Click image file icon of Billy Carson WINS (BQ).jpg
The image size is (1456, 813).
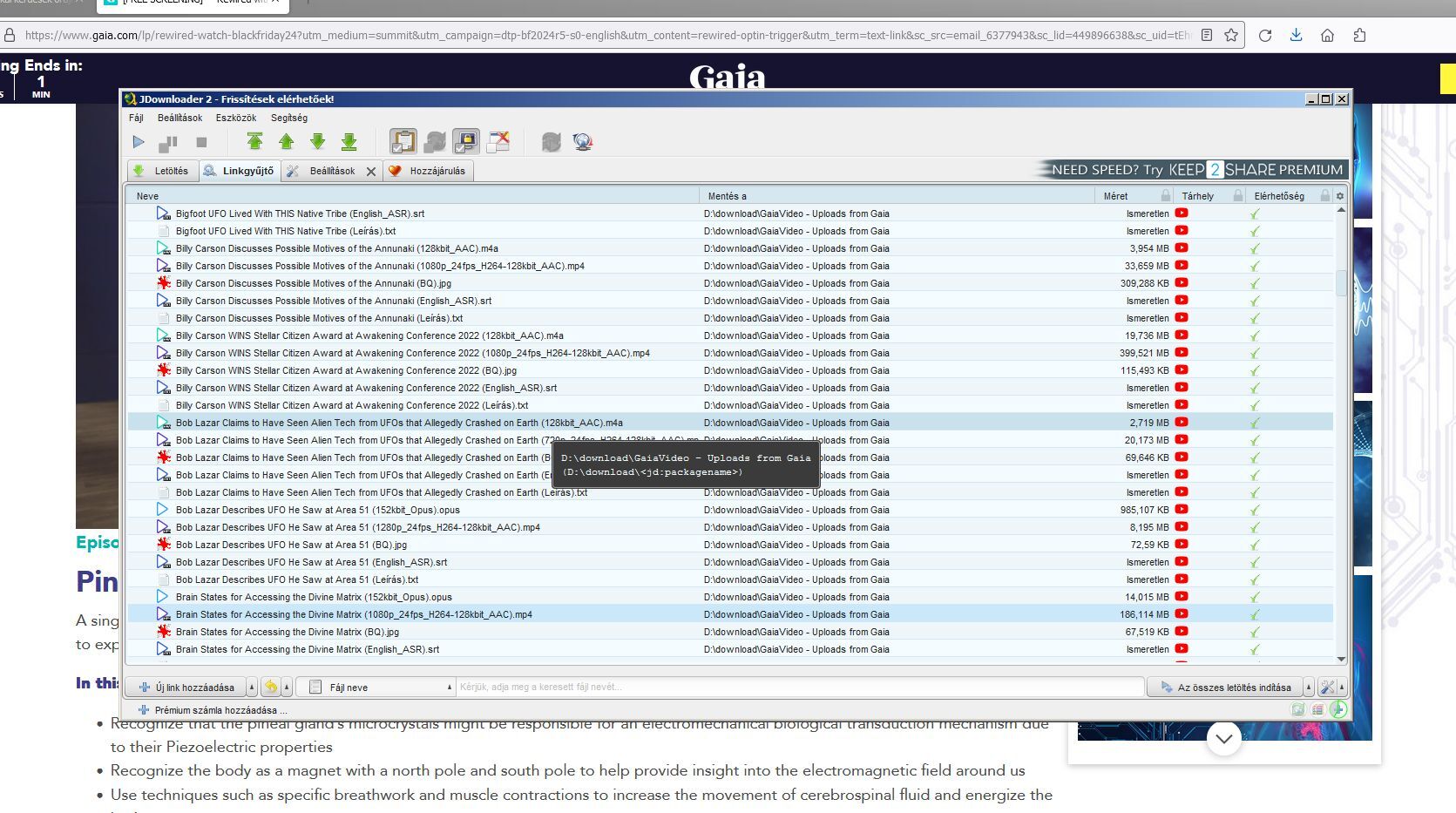163,370
